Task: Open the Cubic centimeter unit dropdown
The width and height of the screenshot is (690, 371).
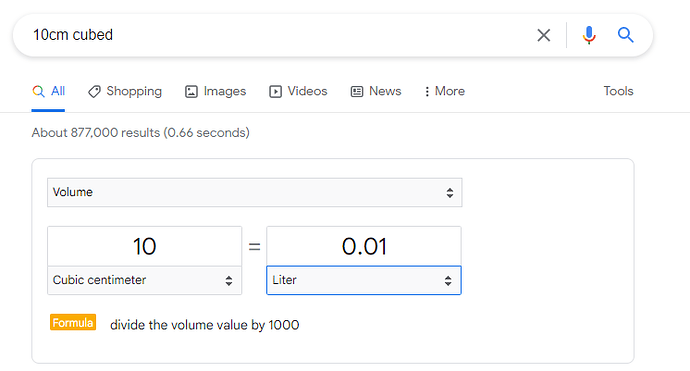Action: [144, 280]
